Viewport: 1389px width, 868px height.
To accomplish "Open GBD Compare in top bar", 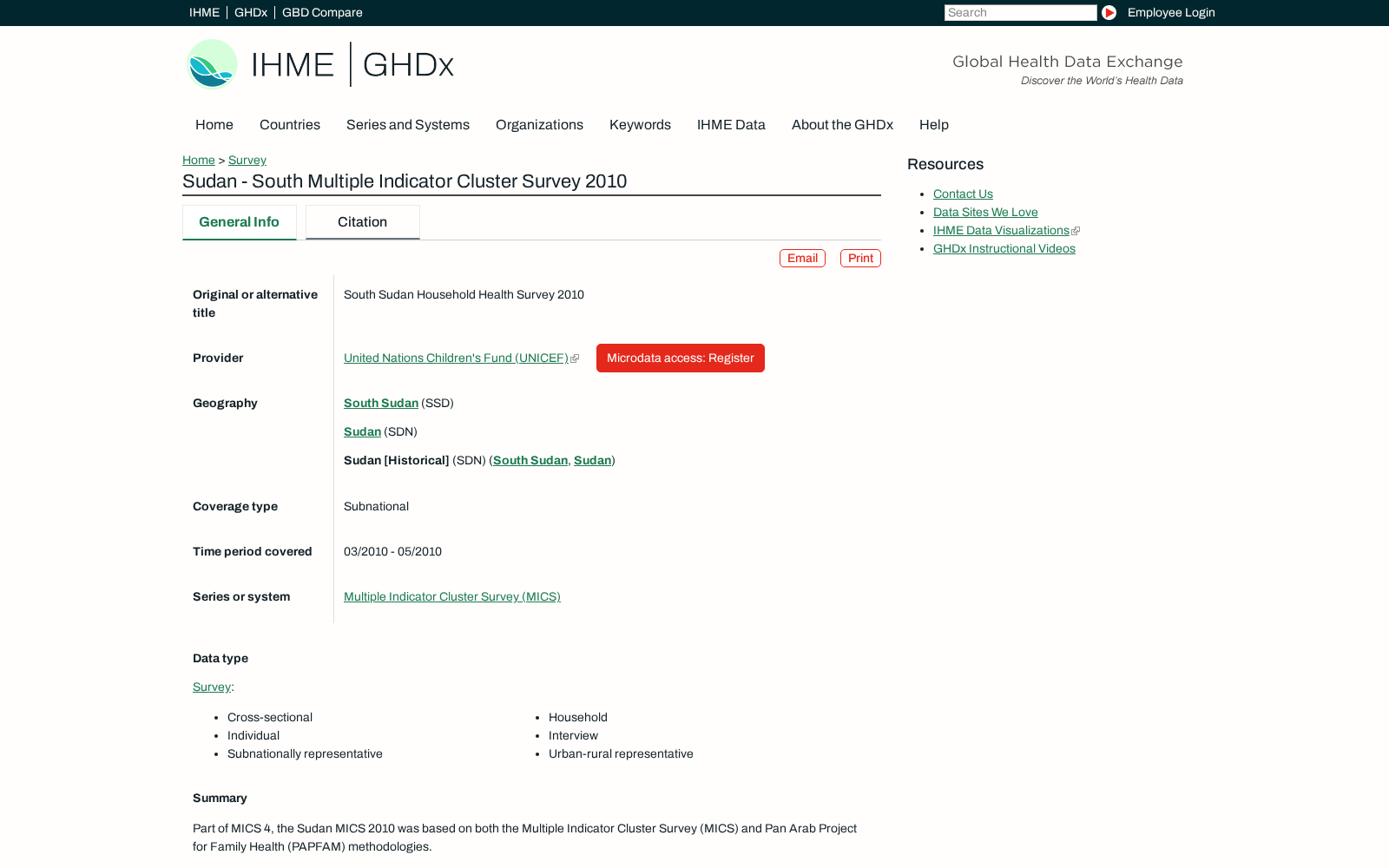I will pos(322,12).
